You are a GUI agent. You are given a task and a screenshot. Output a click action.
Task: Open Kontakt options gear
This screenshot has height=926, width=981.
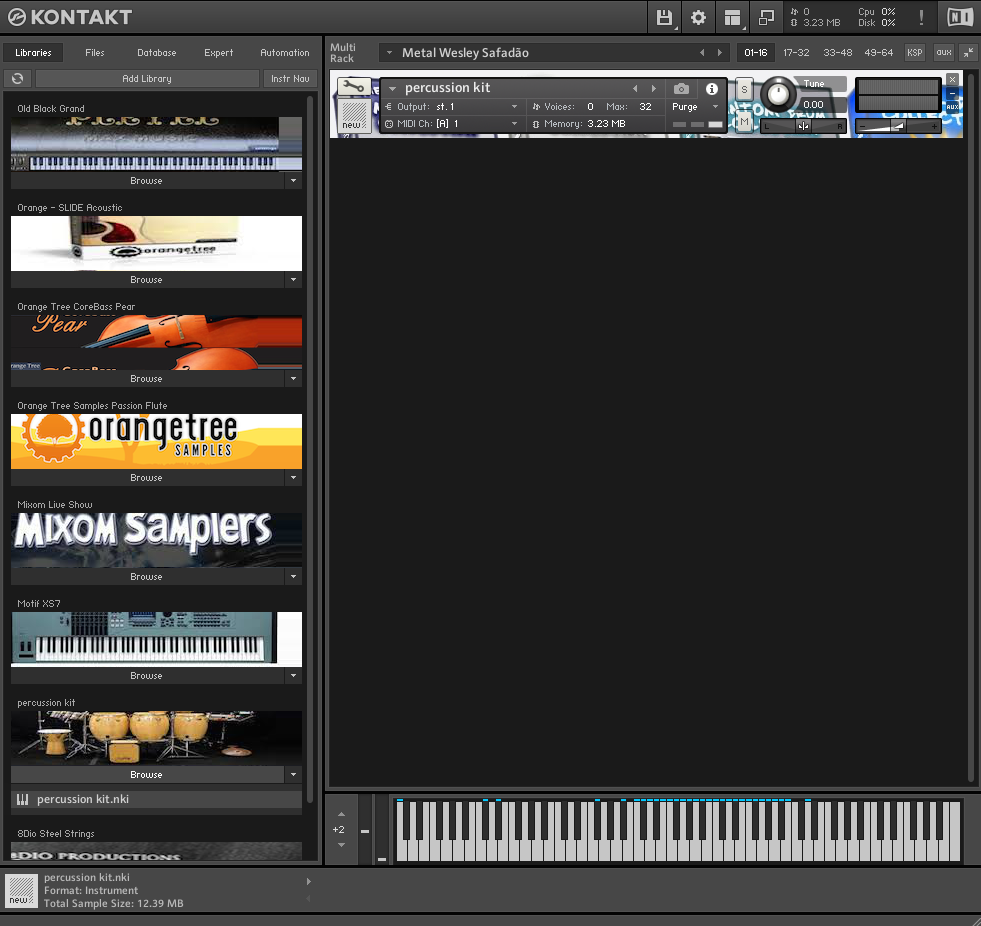point(698,18)
